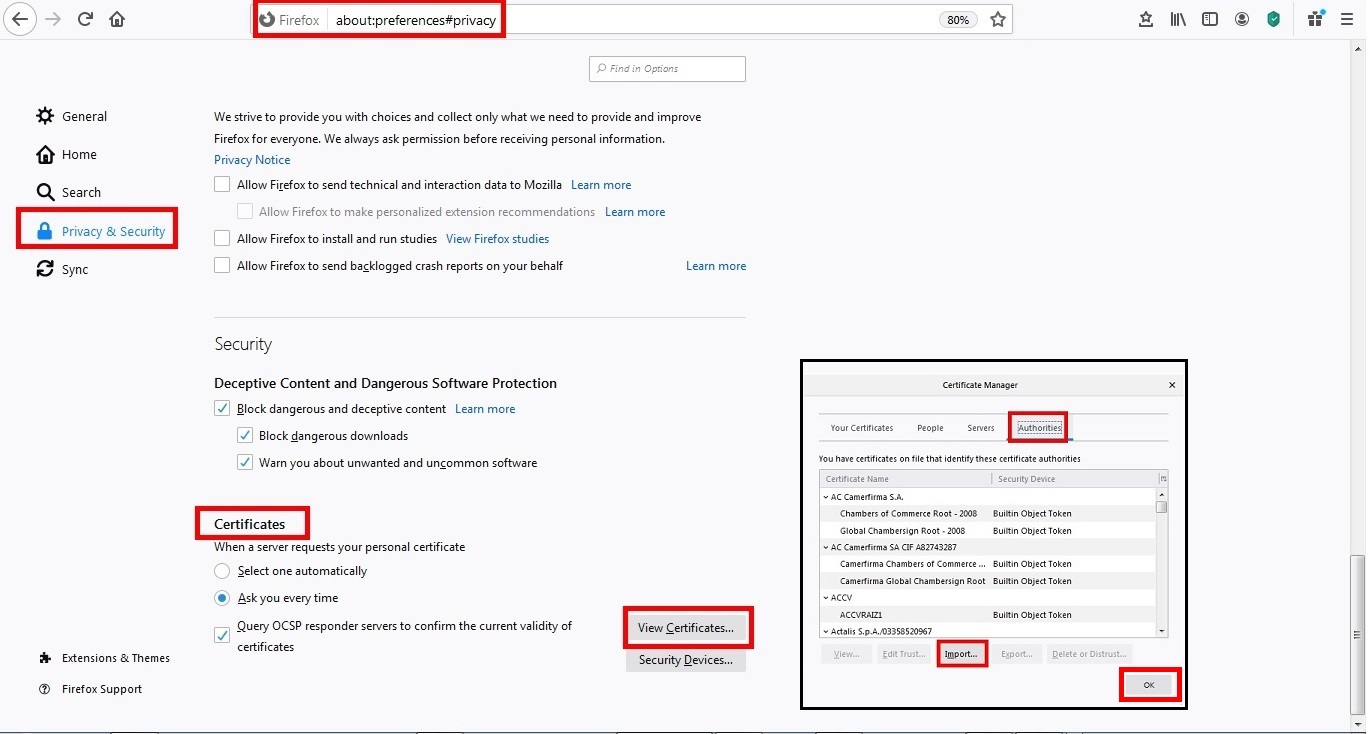
Task: Reload the current page
Action: 85,19
